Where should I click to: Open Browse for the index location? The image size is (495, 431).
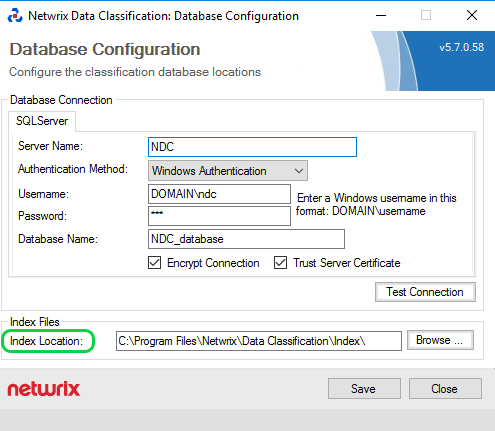(x=440, y=340)
